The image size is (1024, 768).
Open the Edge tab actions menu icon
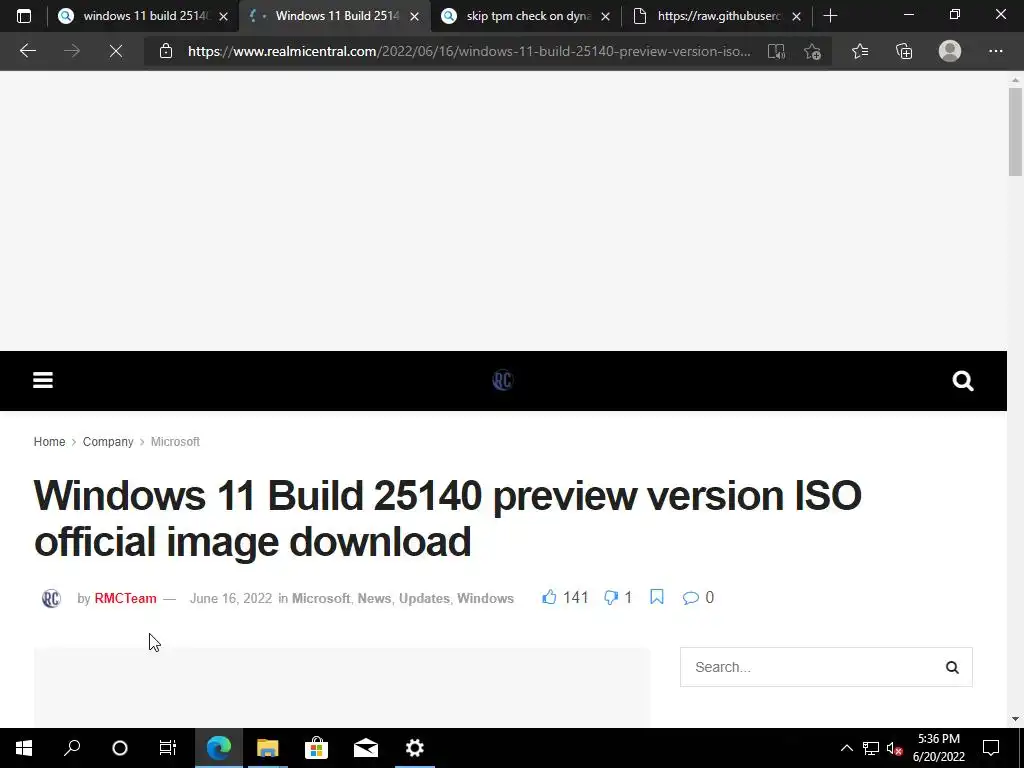point(24,16)
